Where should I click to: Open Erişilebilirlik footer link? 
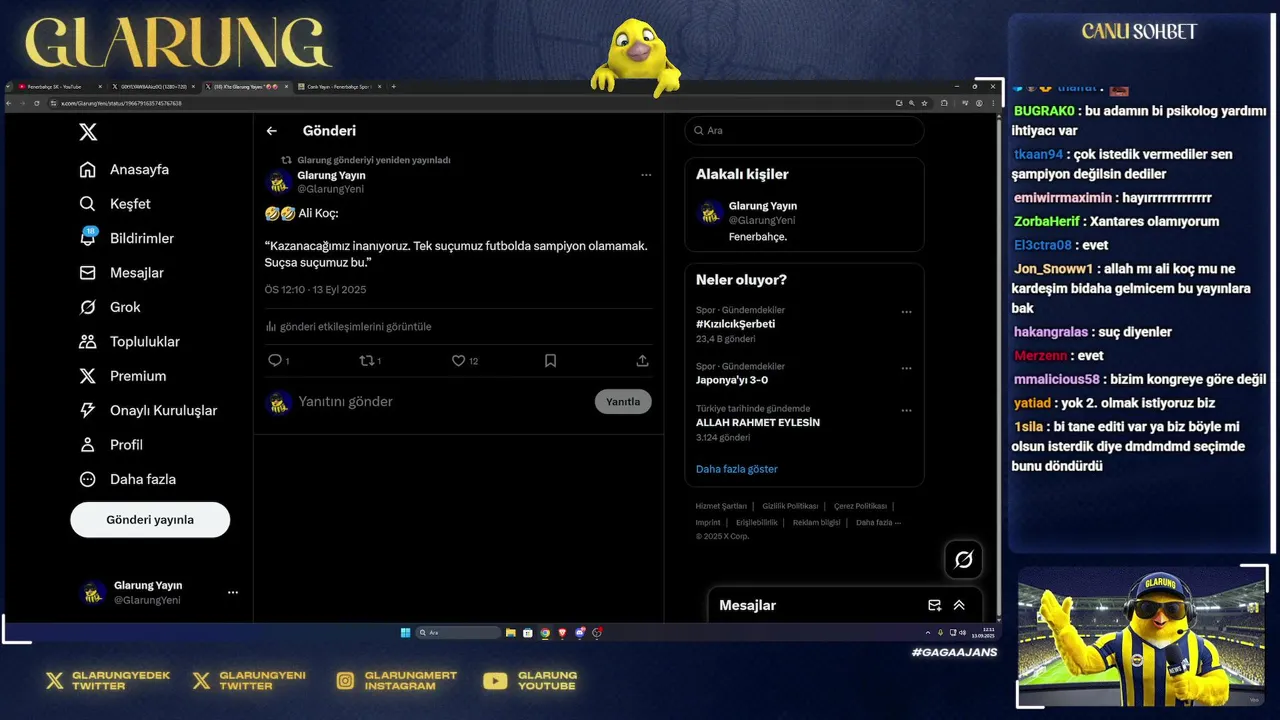pos(757,522)
